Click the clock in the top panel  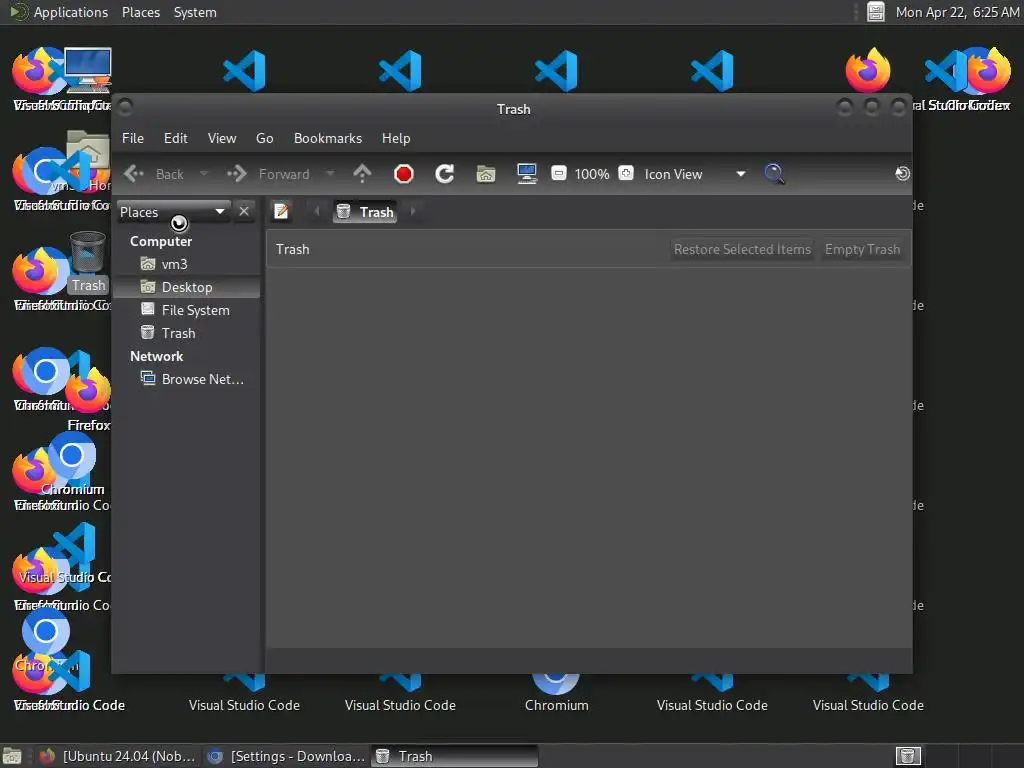(957, 12)
